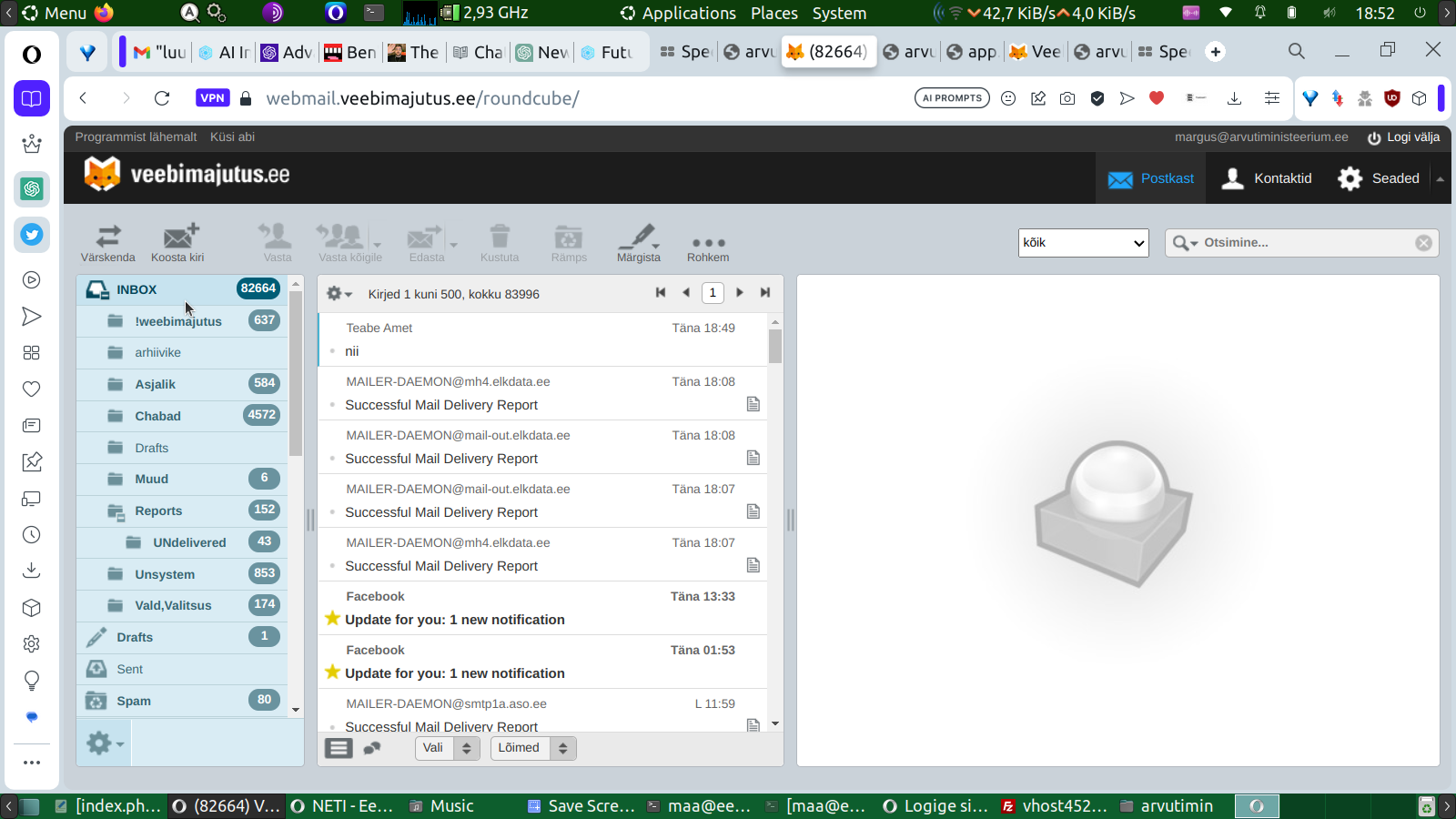
Task: Compose a new message with Koosta kiri
Action: pos(178,243)
